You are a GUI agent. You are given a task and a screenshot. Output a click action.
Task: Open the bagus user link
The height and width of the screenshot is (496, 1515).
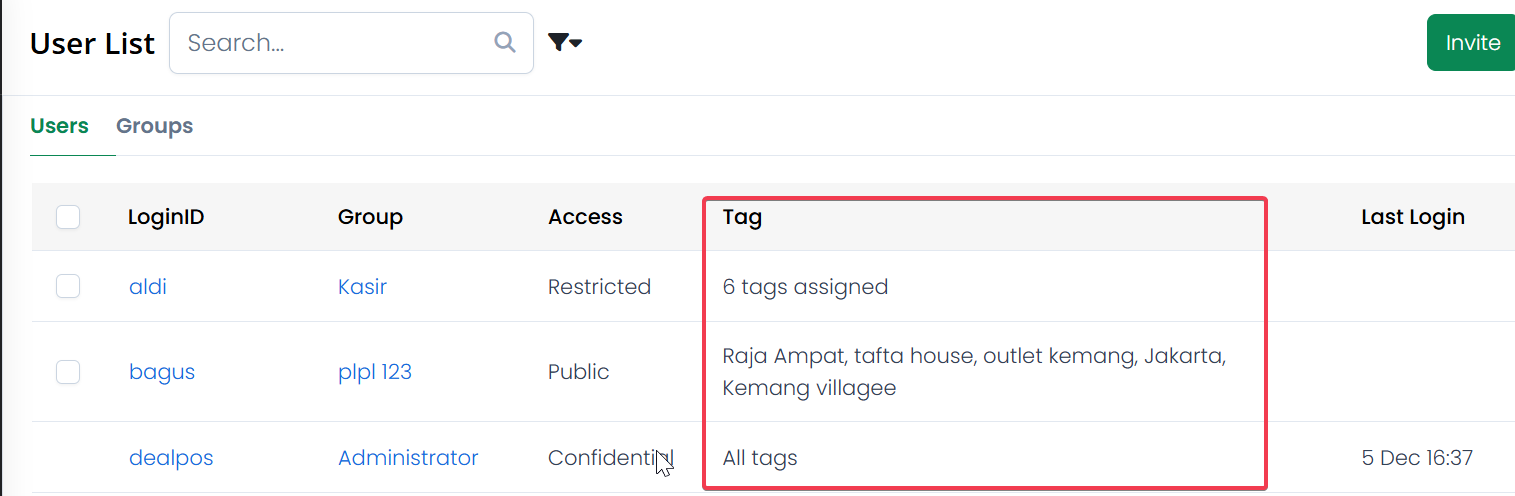coord(162,372)
